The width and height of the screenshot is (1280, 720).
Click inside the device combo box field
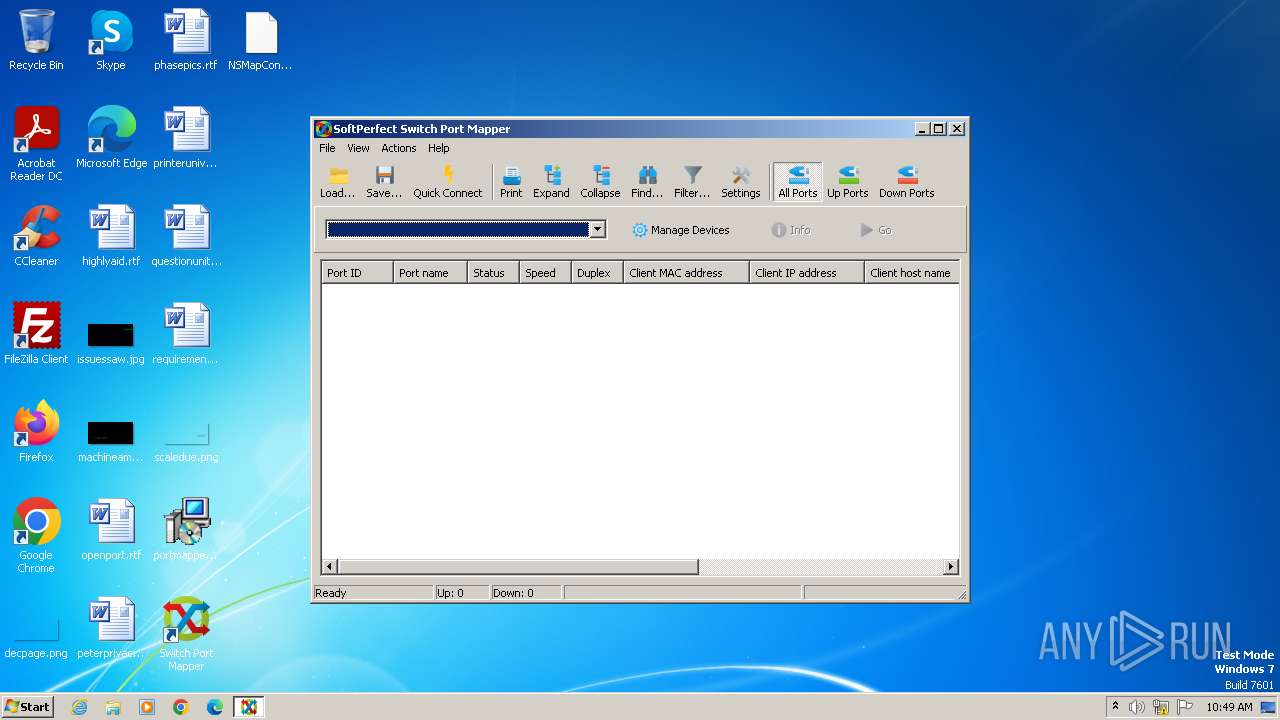point(458,230)
